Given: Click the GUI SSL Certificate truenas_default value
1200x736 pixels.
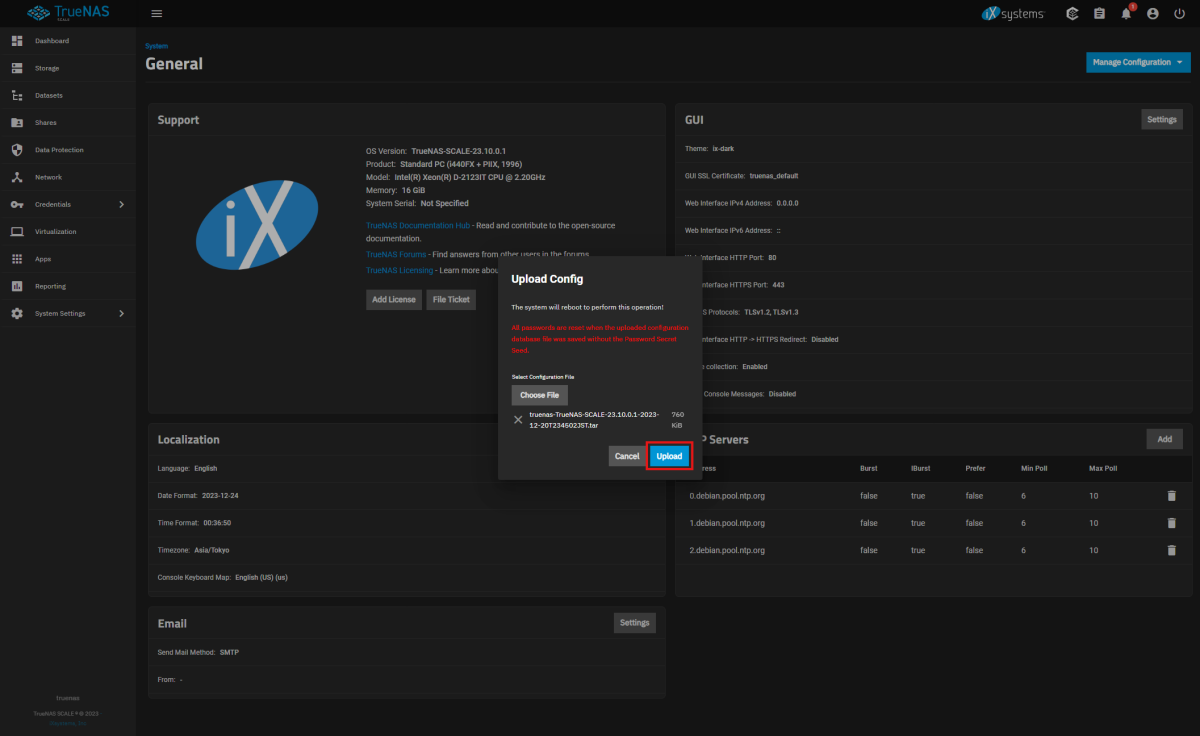Looking at the screenshot, I should pos(774,176).
